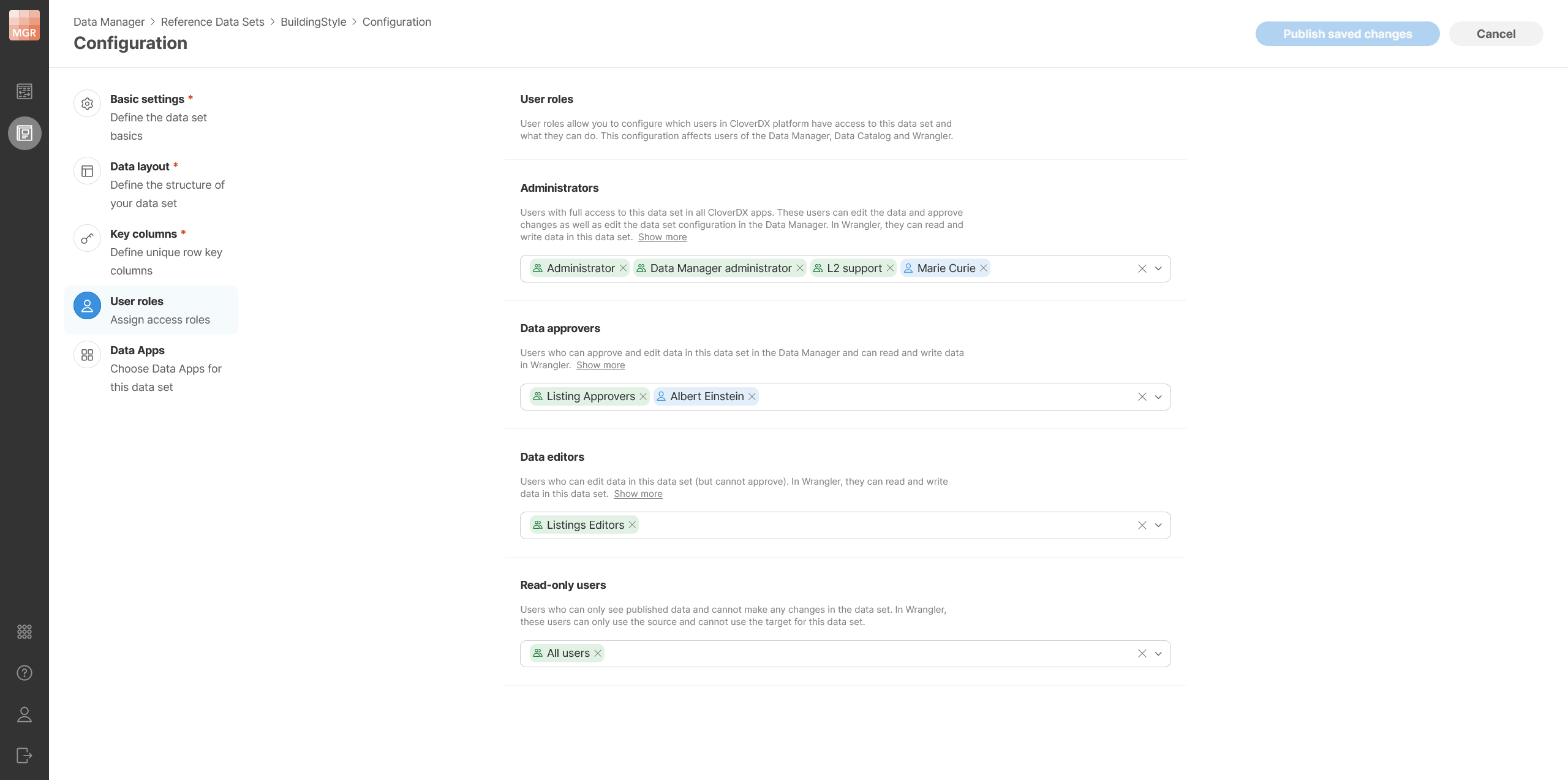
Task: Open Reference Data Sets breadcrumb link
Action: (213, 22)
